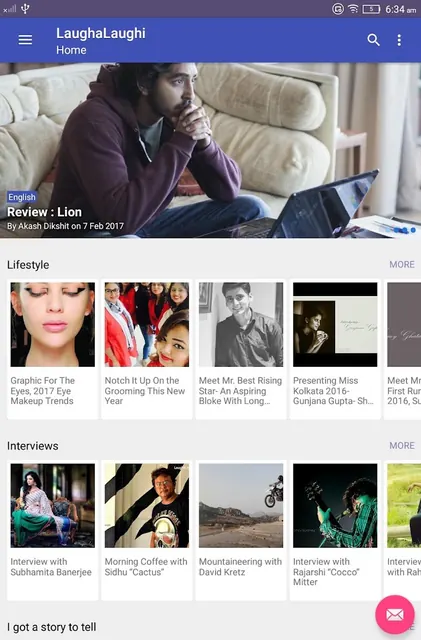Click the author line 'By Akash Dikshit'

(x=65, y=226)
